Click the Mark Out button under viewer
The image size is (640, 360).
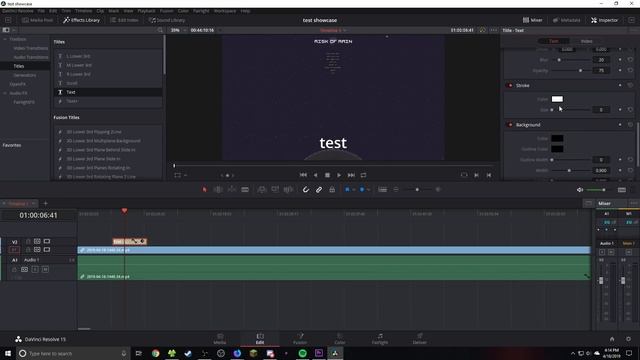pyautogui.click(x=489, y=175)
